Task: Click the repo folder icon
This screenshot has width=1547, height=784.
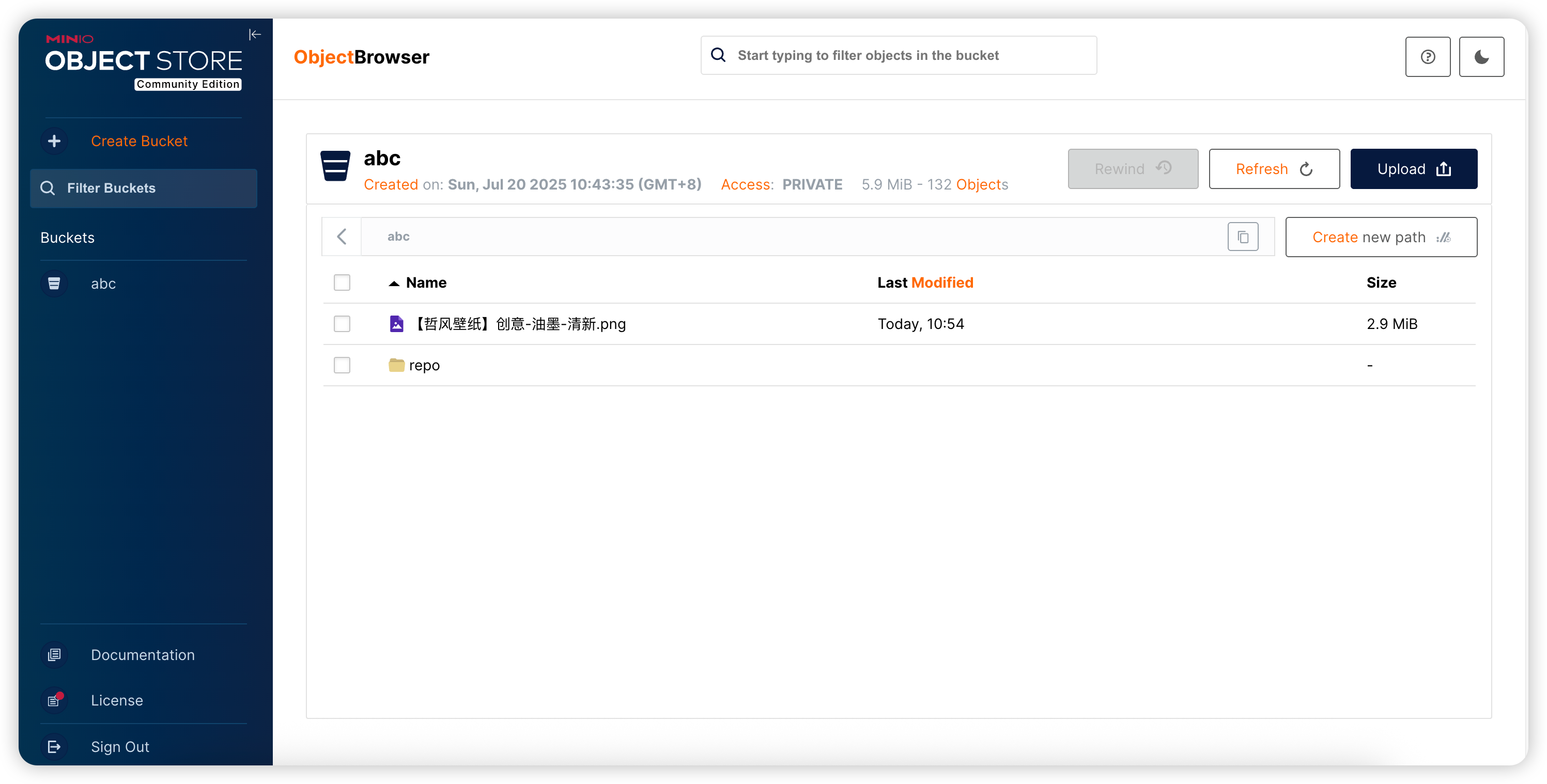Action: tap(396, 365)
